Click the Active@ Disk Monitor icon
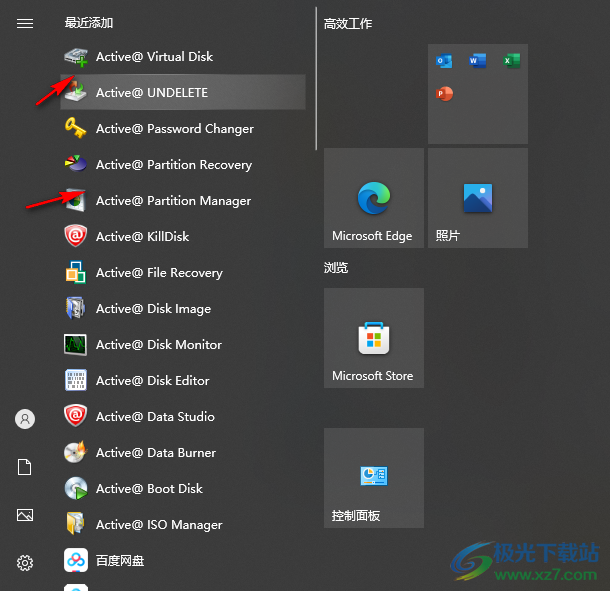The width and height of the screenshot is (610, 591). 75,344
